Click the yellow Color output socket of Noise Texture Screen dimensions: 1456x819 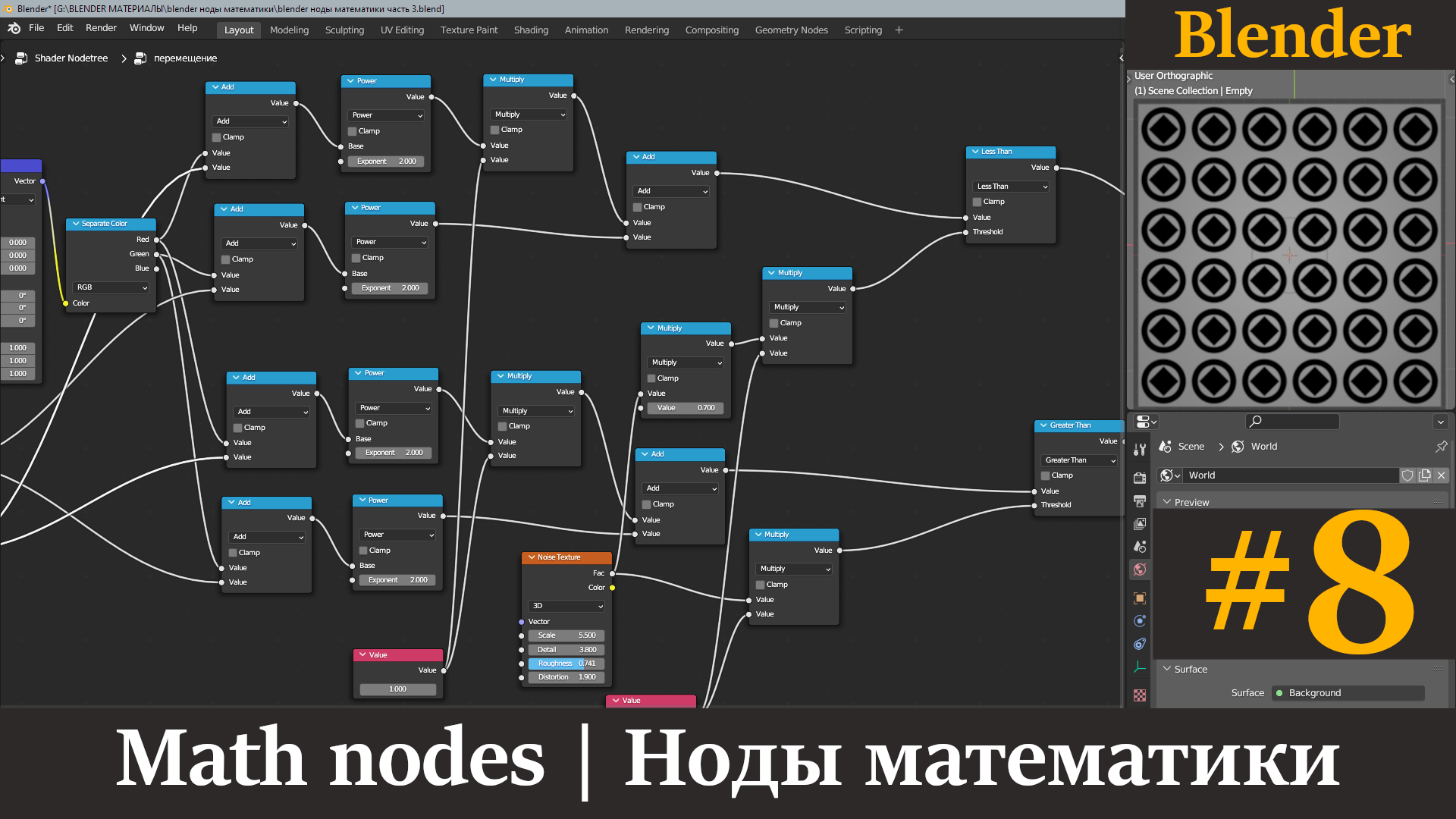[612, 587]
